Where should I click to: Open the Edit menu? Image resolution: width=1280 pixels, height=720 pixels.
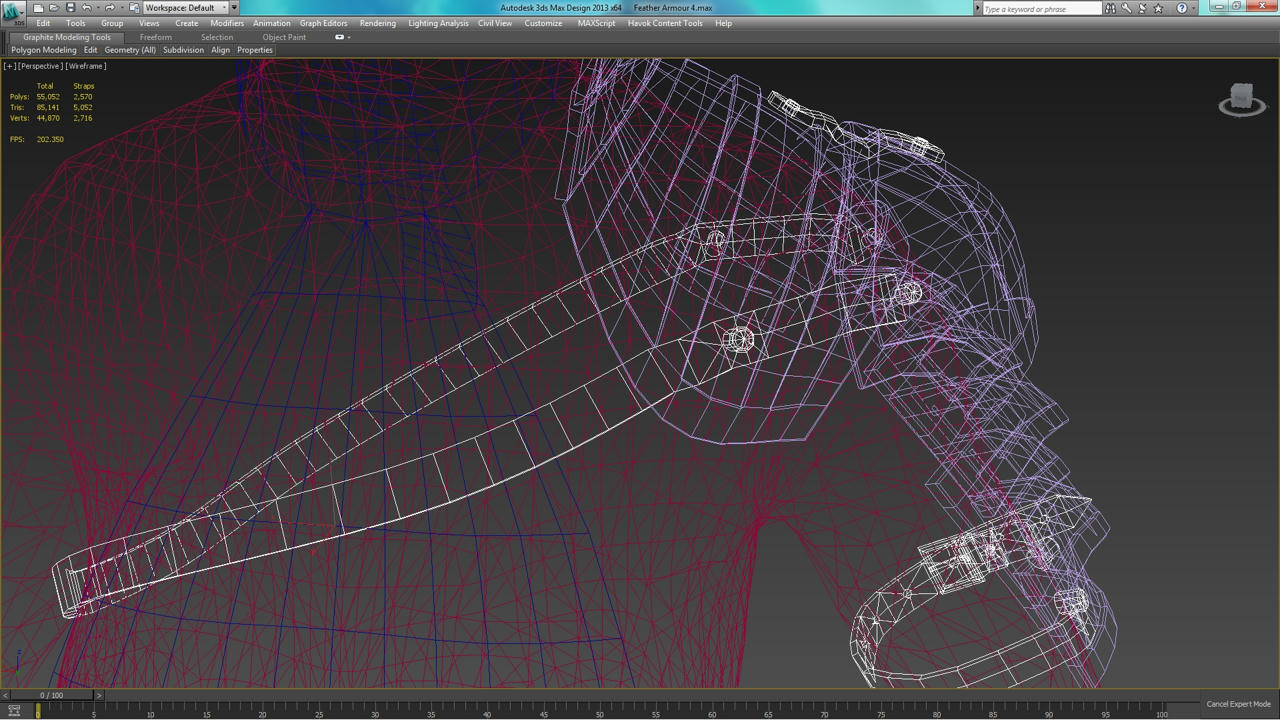click(x=43, y=23)
